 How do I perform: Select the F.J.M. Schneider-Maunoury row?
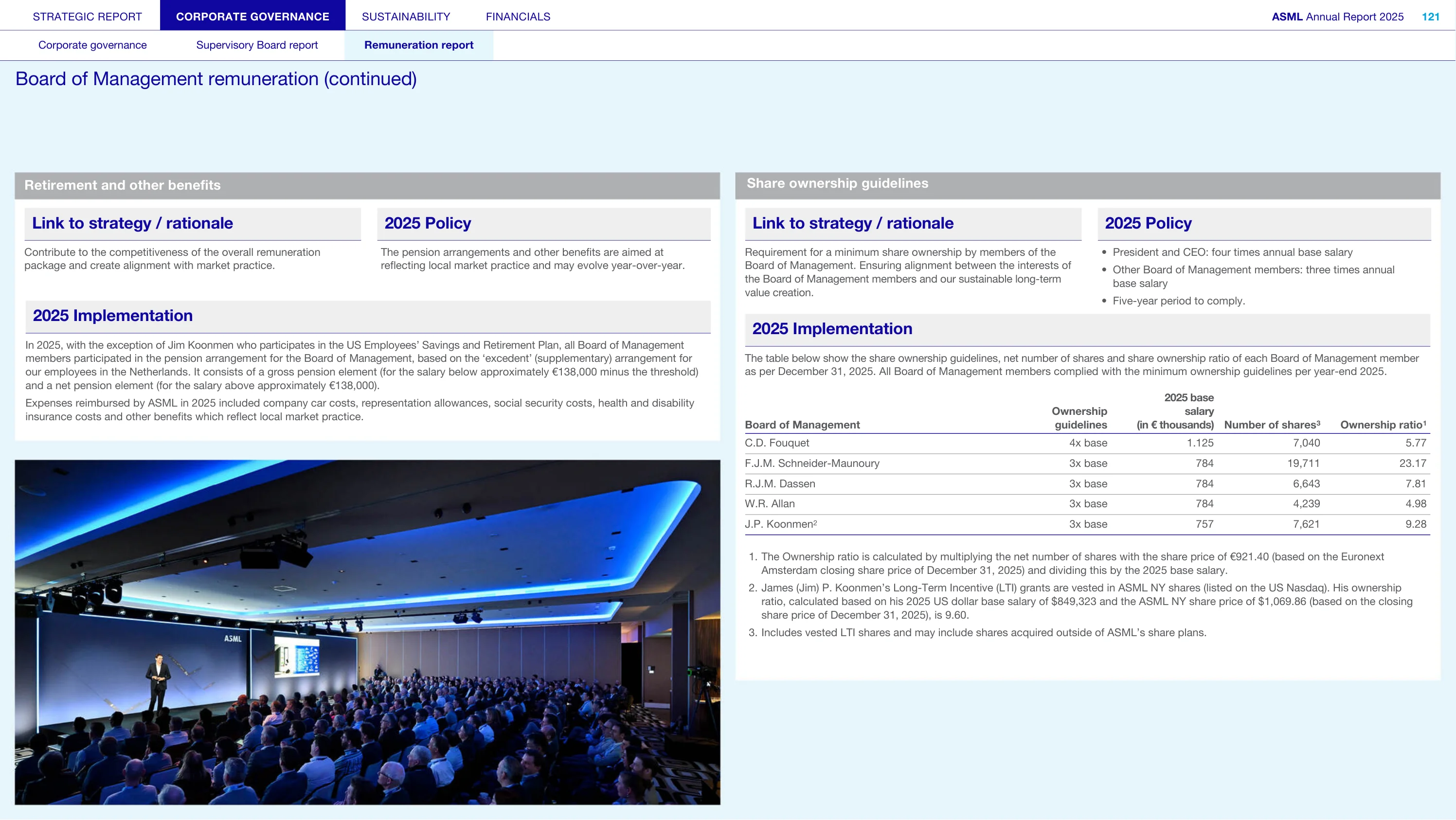1087,463
